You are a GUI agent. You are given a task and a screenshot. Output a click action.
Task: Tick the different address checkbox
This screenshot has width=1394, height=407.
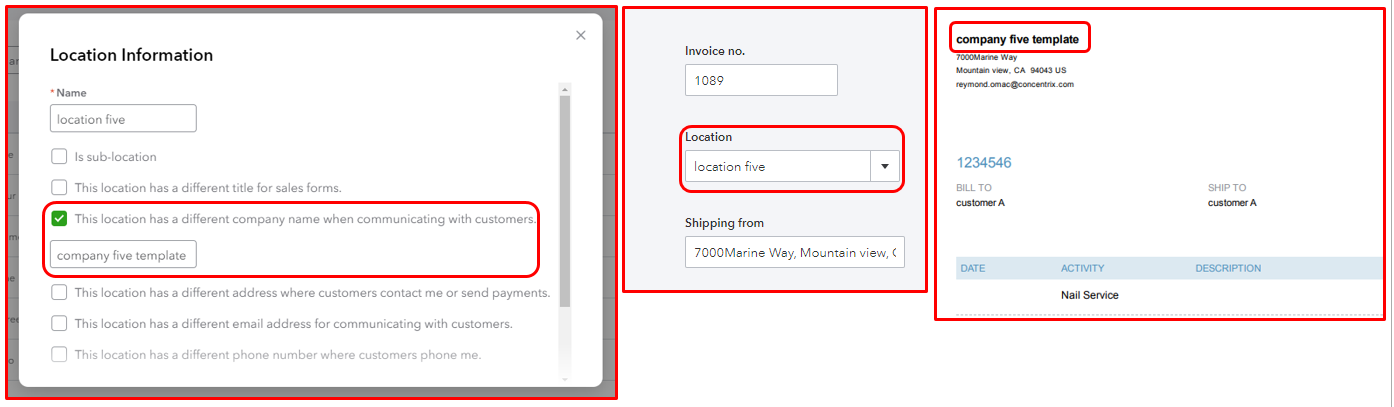click(59, 293)
